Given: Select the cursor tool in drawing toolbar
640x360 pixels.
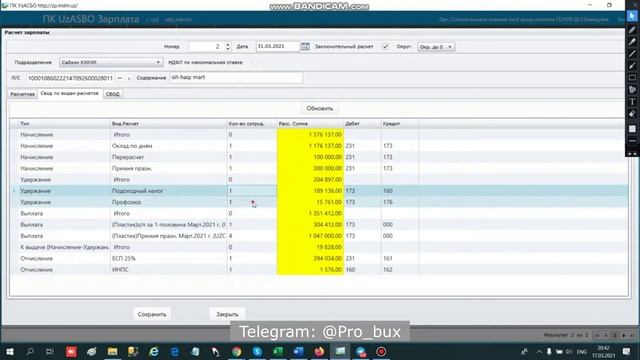Looking at the screenshot, I should coord(632,17).
